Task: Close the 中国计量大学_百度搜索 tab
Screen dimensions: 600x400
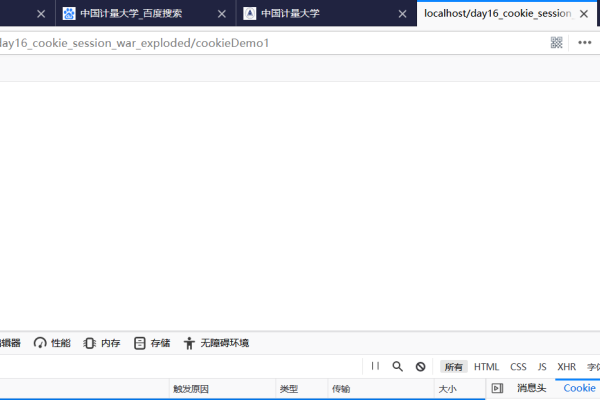Action: (222, 14)
